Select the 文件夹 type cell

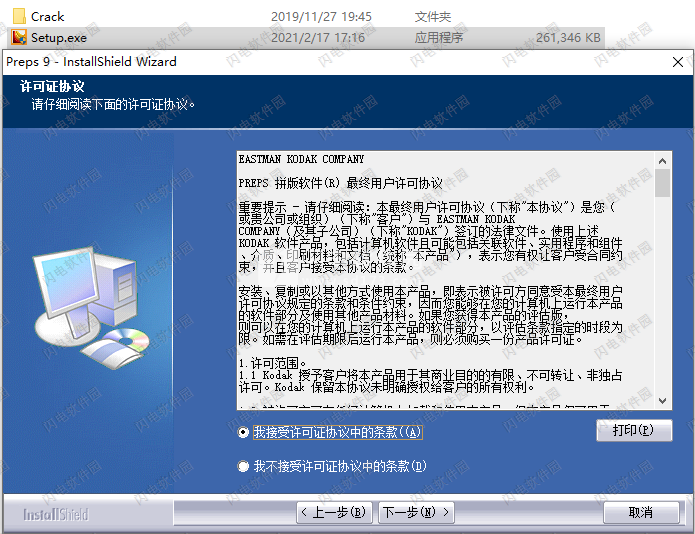[432, 17]
